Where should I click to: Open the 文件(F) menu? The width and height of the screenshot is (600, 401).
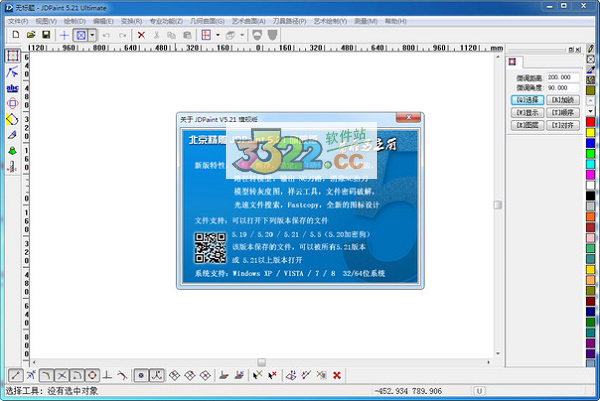(x=17, y=20)
